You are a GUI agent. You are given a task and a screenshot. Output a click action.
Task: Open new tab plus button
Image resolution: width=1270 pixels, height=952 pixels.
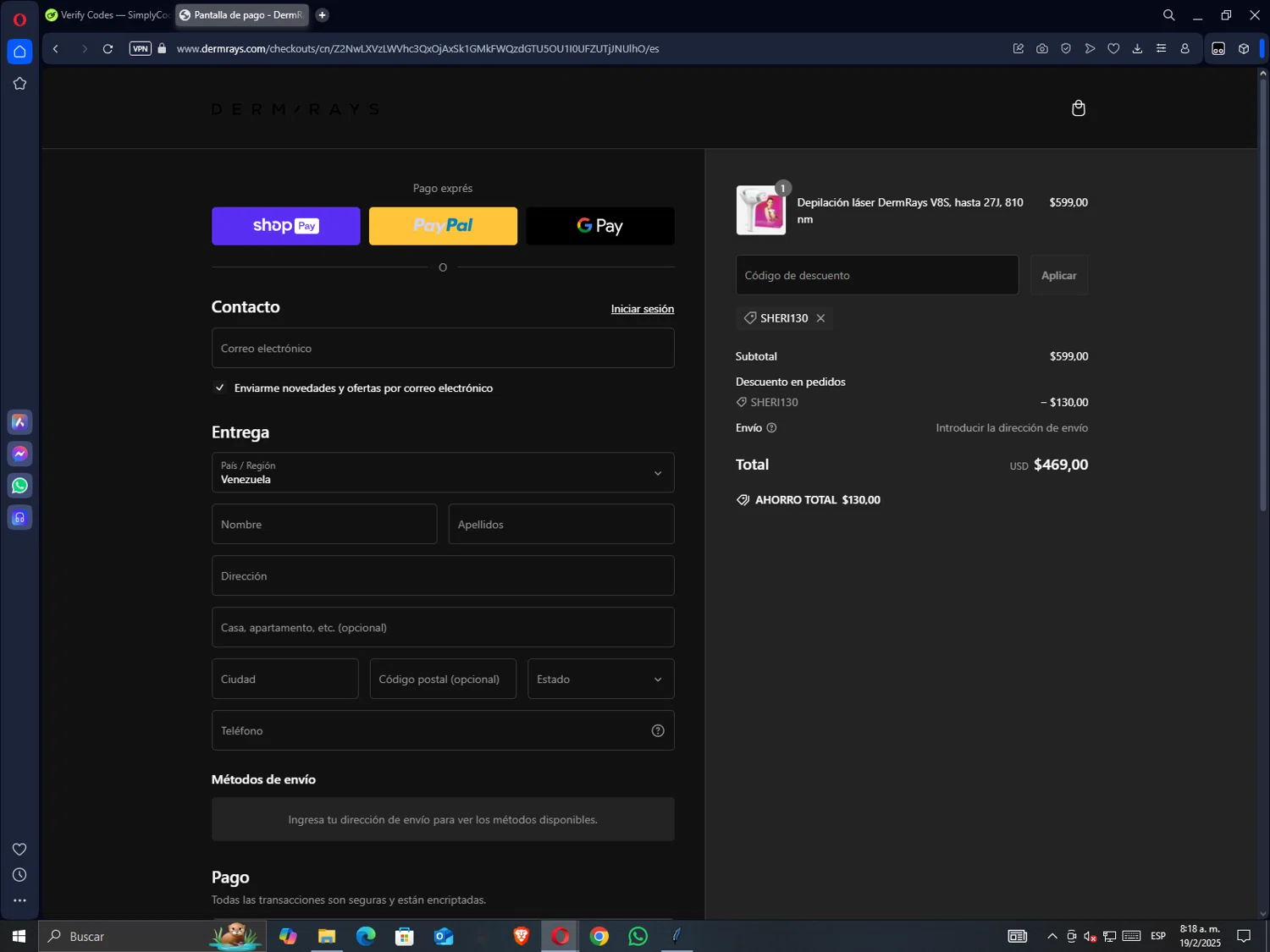pyautogui.click(x=322, y=15)
